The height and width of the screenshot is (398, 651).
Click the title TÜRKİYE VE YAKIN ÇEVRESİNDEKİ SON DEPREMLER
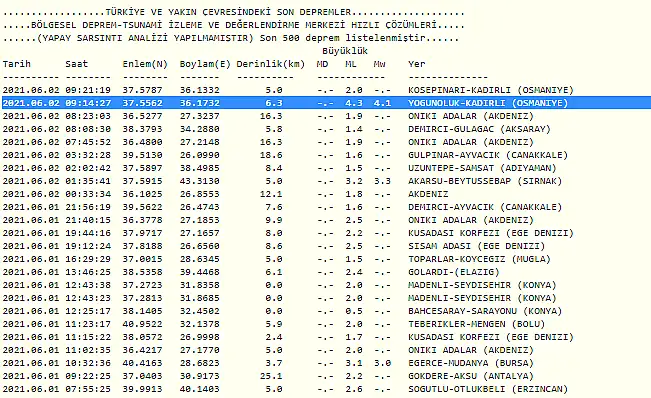[x=228, y=12]
